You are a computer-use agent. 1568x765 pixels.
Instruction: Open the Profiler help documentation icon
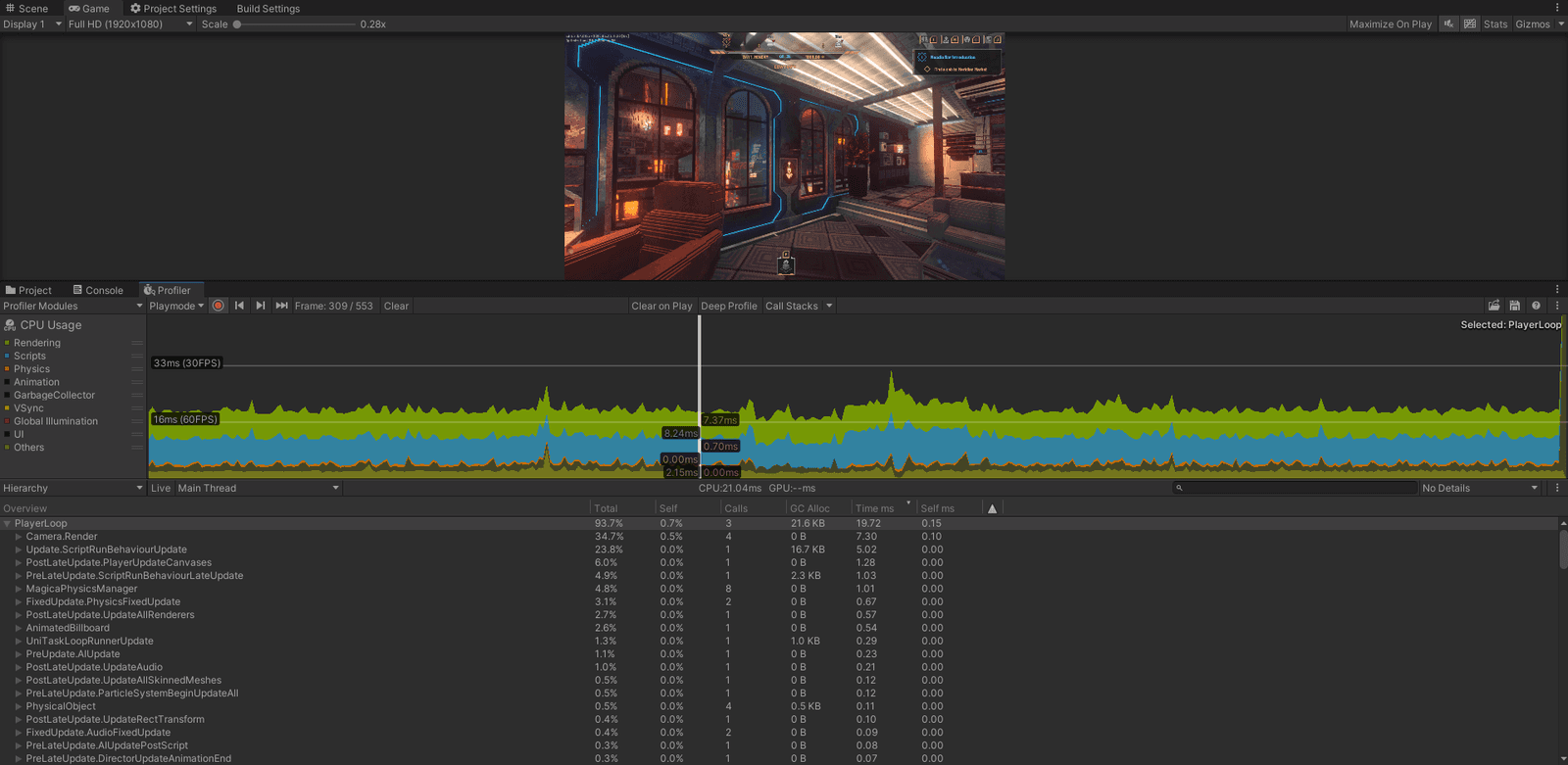[x=1536, y=306]
